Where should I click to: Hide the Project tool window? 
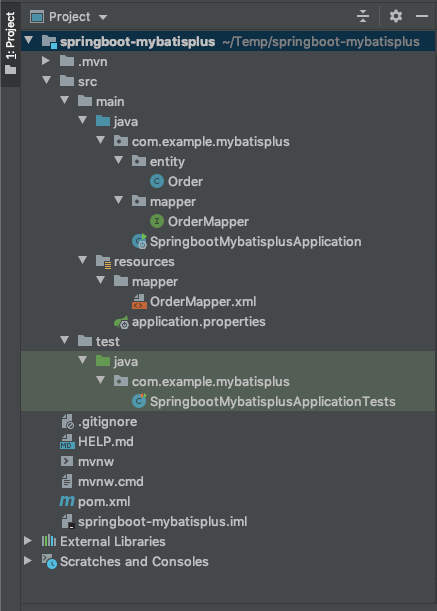point(422,16)
